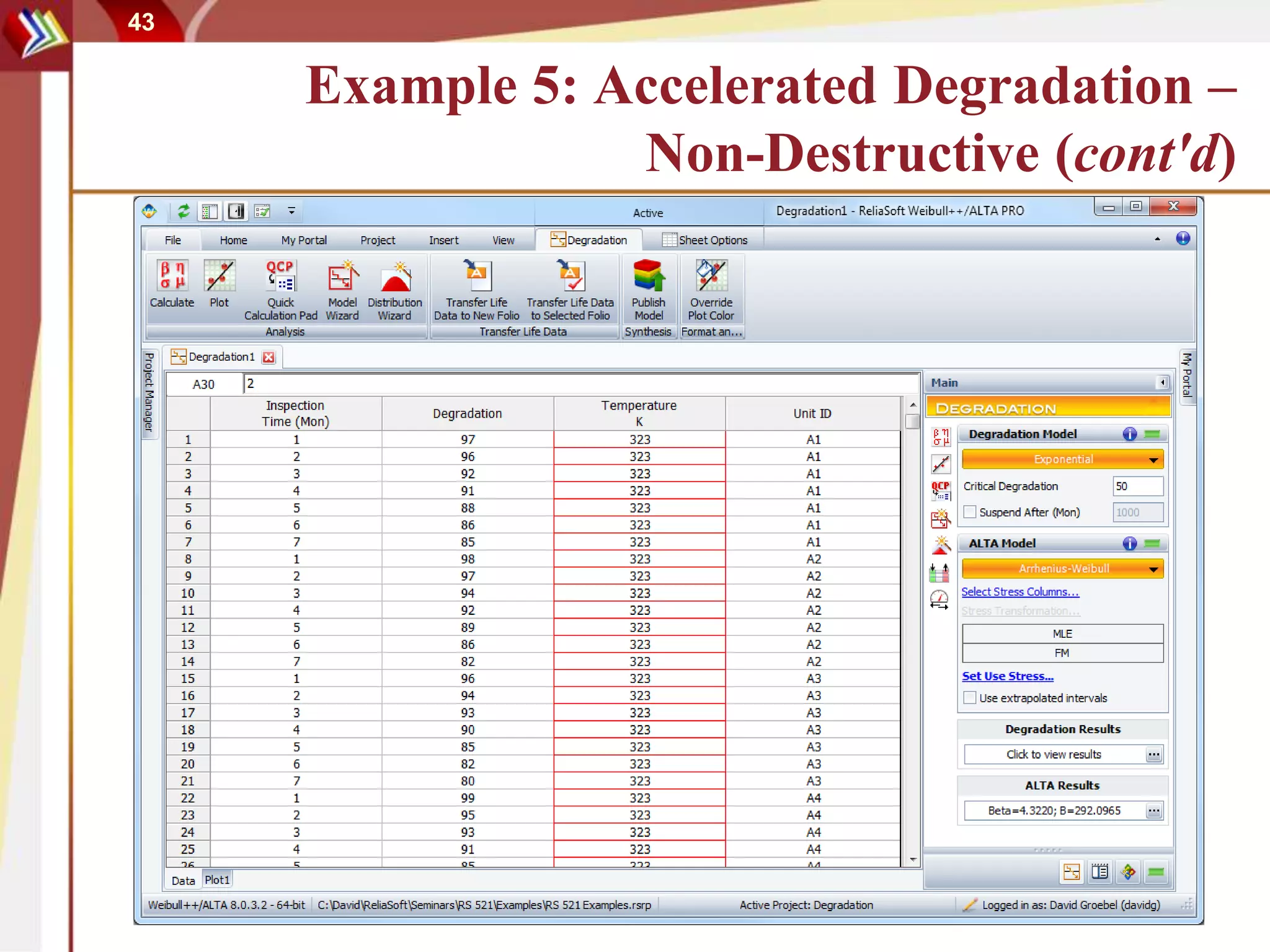Click to view degradation results
Viewport: 1270px width, 952px height.
coord(1054,755)
